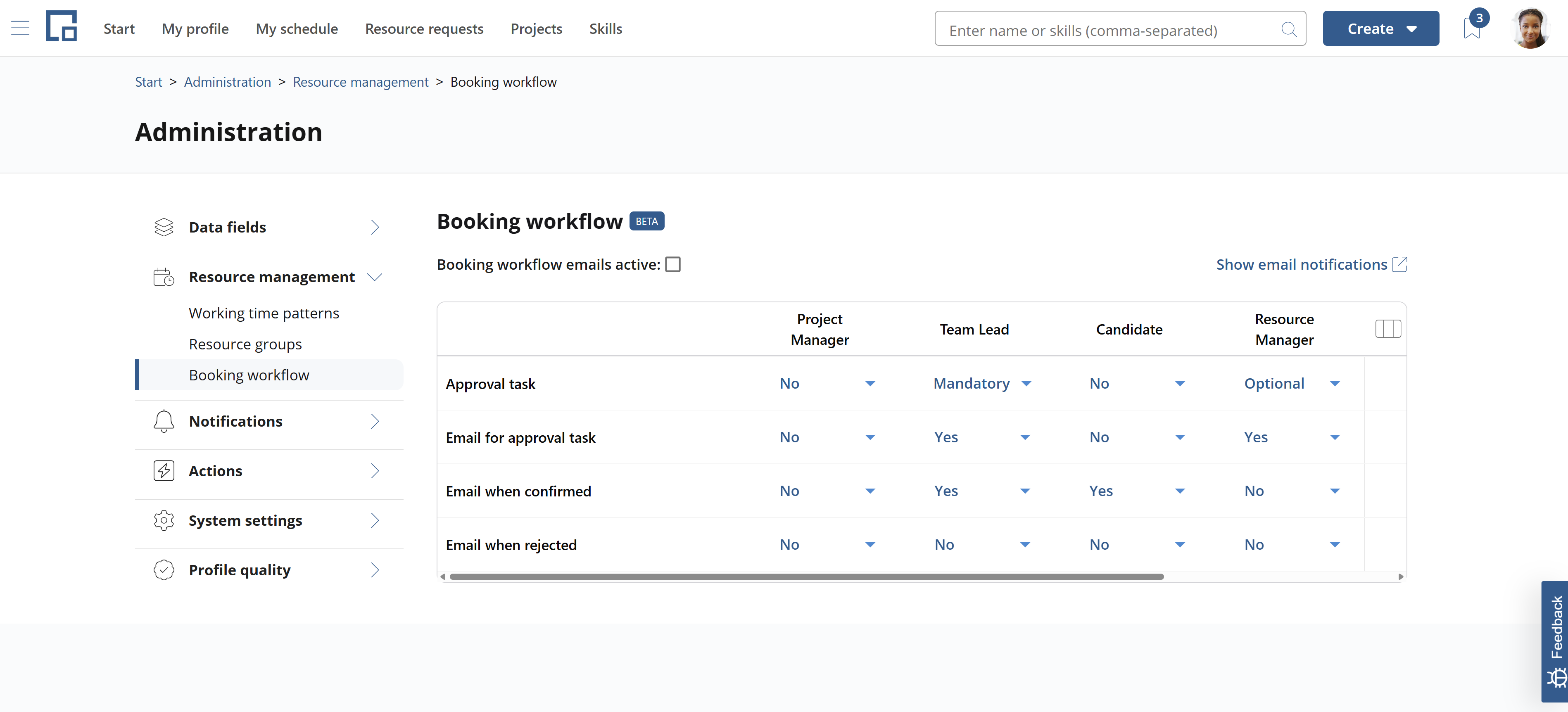Open the Feedback side tab
The height and width of the screenshot is (712, 1568).
[1555, 641]
